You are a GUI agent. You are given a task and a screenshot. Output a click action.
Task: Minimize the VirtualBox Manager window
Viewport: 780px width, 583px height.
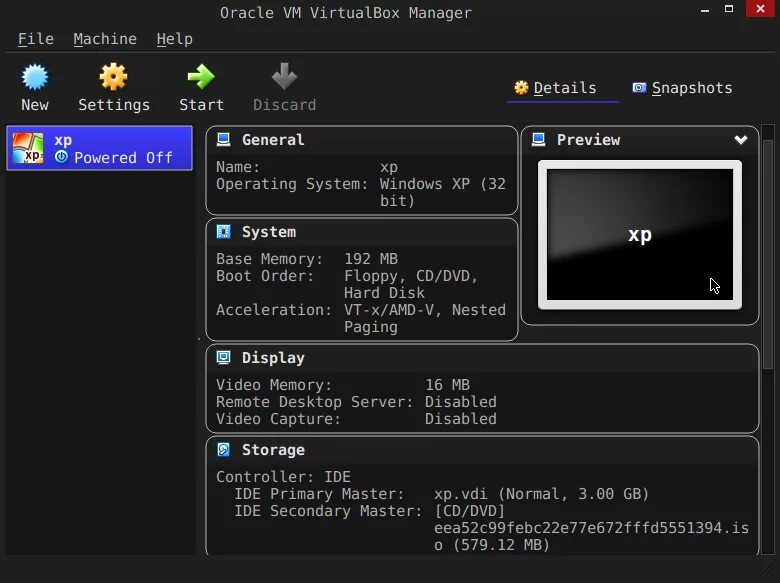(x=704, y=9)
